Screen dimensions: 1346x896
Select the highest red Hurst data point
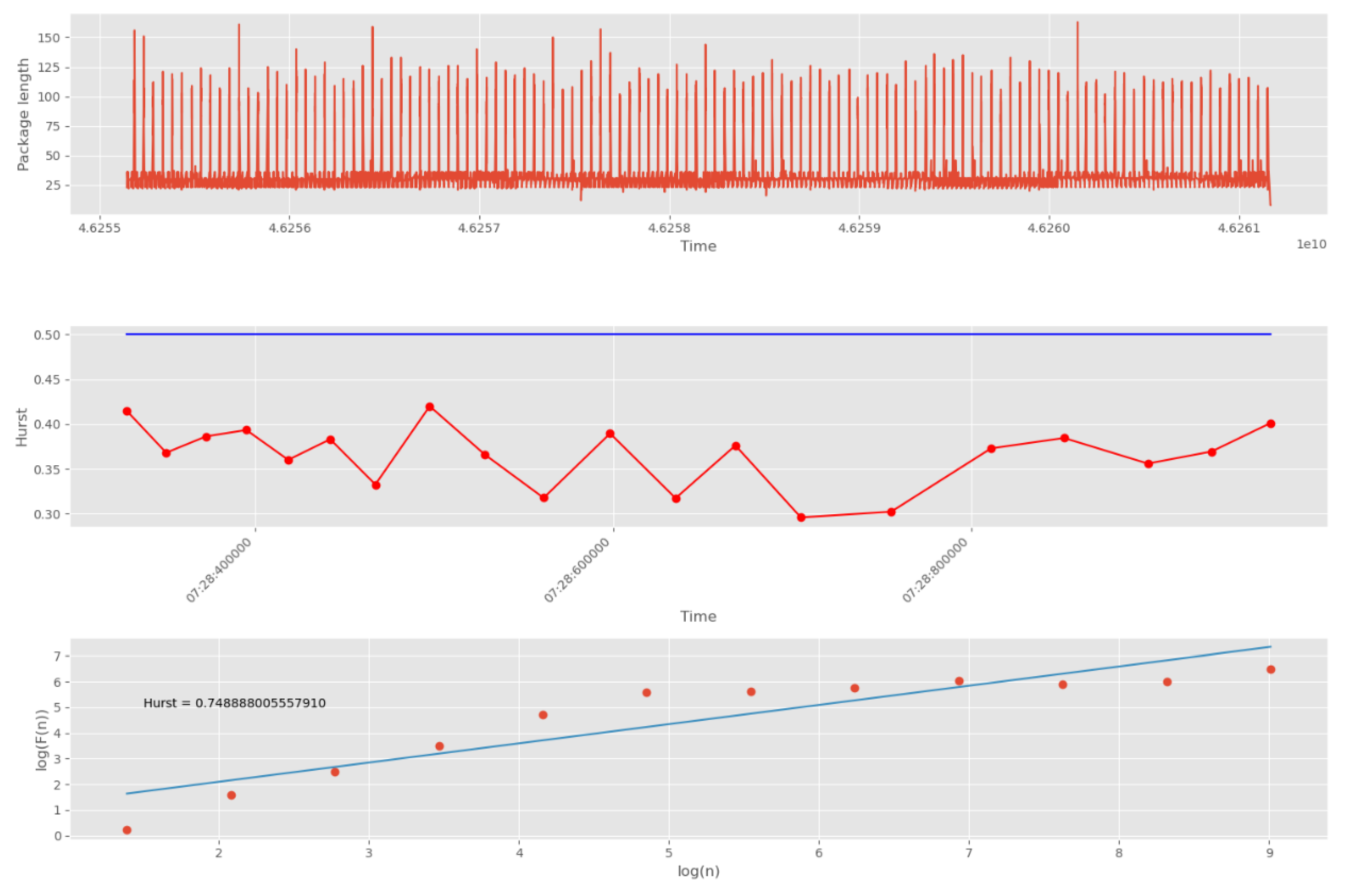click(x=430, y=407)
